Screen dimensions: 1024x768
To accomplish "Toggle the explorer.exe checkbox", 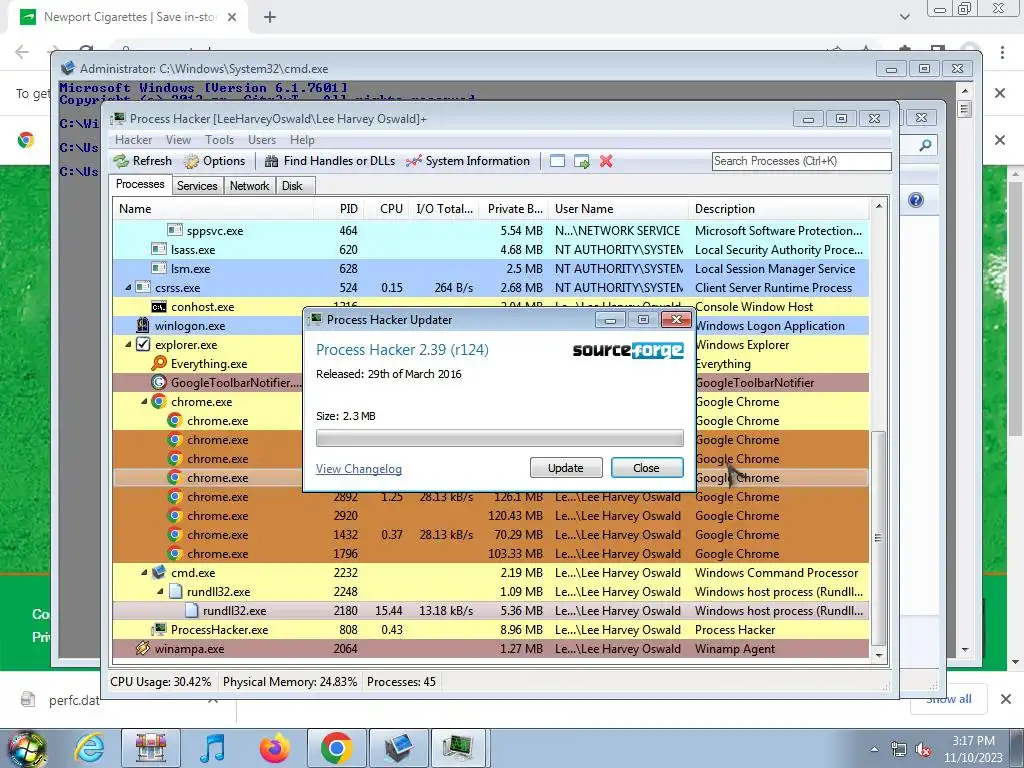I will [x=143, y=344].
